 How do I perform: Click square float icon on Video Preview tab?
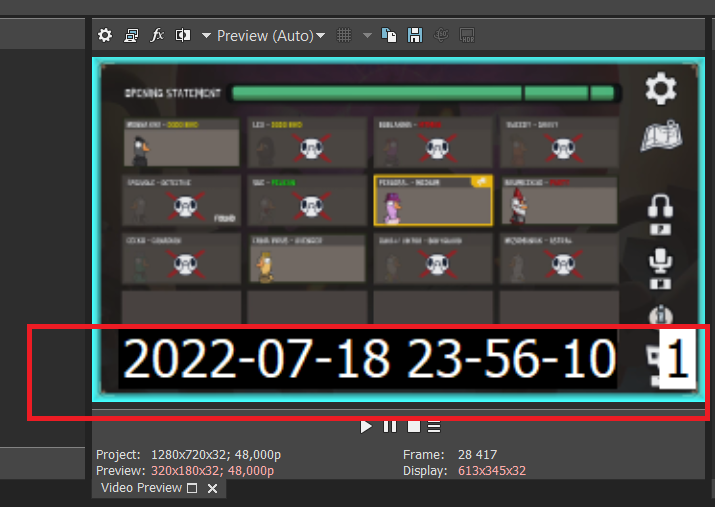click(192, 488)
